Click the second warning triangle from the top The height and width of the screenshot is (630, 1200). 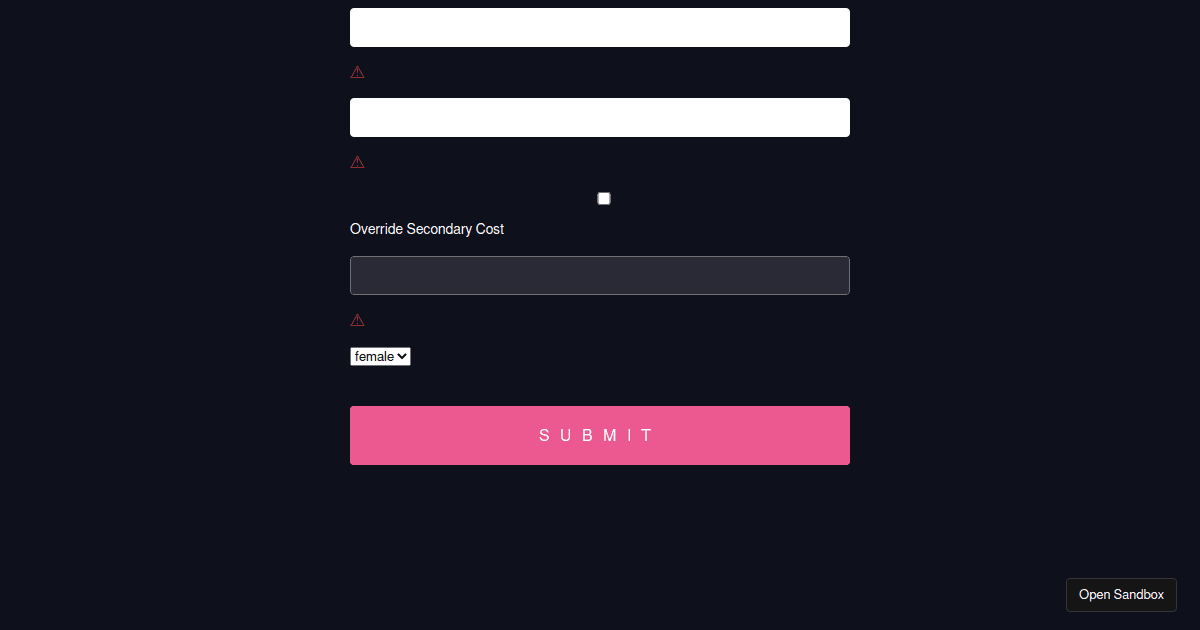[x=357, y=161]
